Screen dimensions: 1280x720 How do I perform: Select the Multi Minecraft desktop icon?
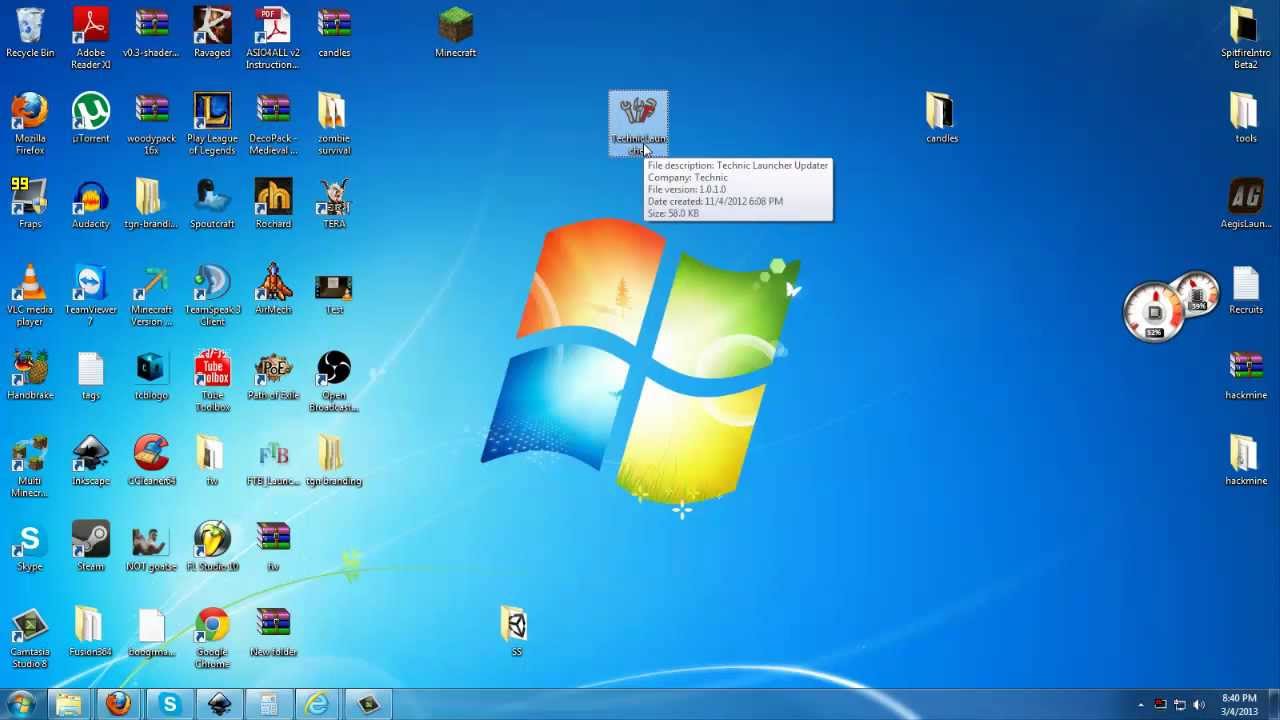tap(30, 467)
